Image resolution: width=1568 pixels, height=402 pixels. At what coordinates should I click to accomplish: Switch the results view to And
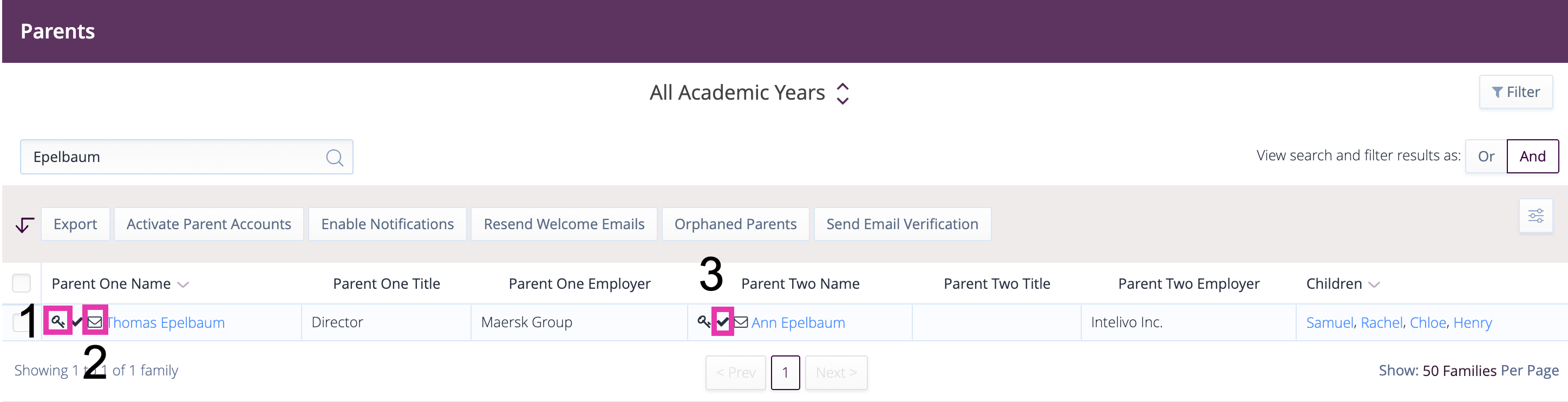coord(1532,157)
